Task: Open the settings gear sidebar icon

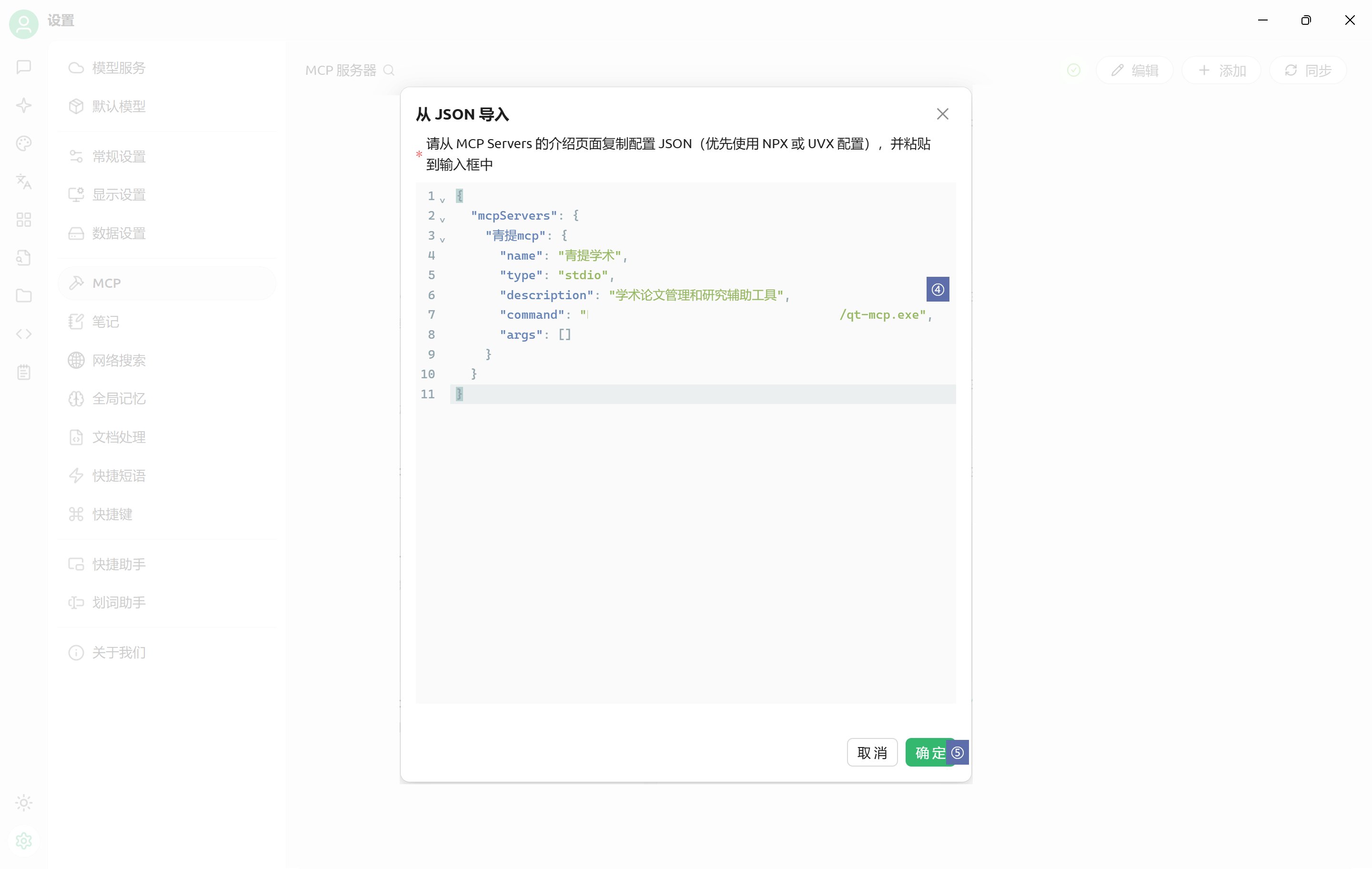Action: (23, 841)
